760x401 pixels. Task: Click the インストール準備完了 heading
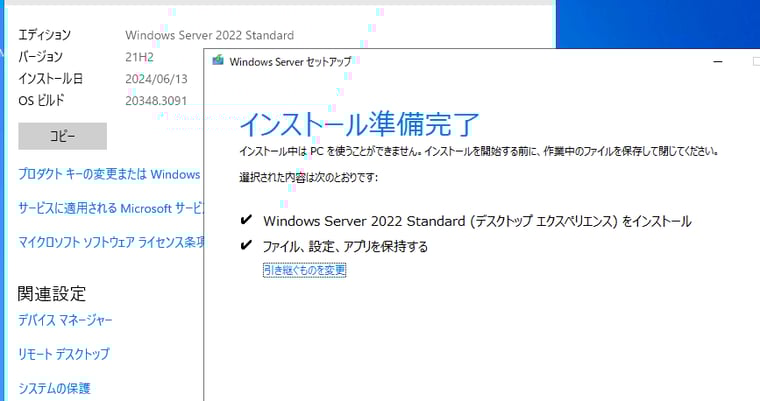[359, 124]
